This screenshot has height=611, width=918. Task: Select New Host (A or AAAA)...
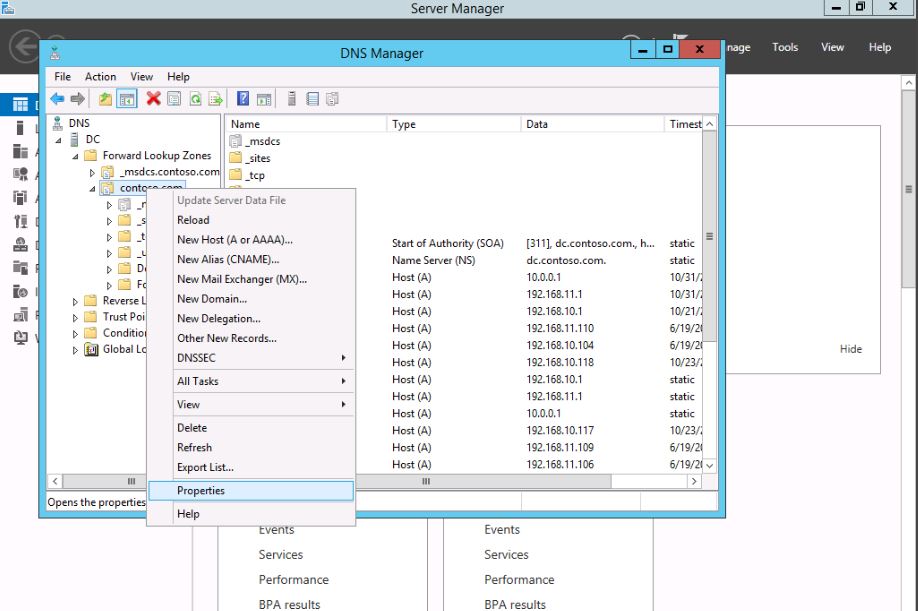251,239
